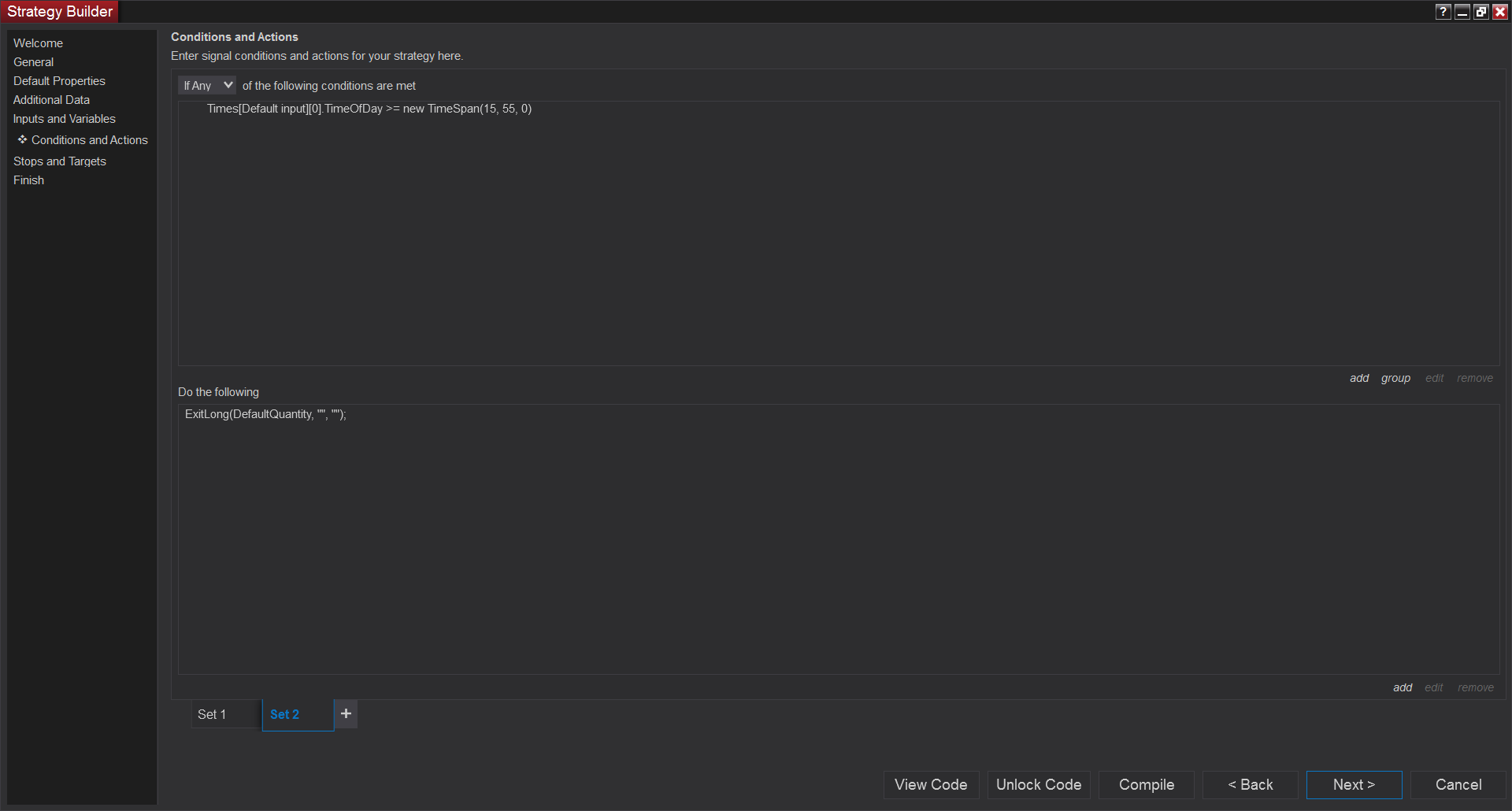Click the add link under conditions
The width and height of the screenshot is (1512, 811).
[1358, 378]
